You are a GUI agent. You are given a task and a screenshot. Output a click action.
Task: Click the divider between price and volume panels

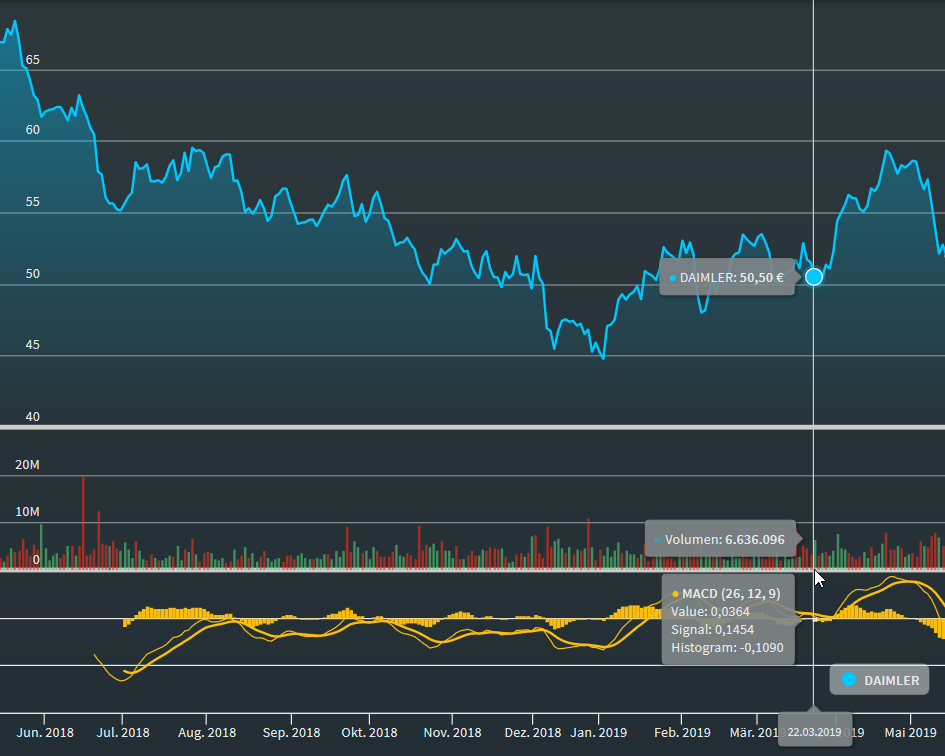click(472, 427)
